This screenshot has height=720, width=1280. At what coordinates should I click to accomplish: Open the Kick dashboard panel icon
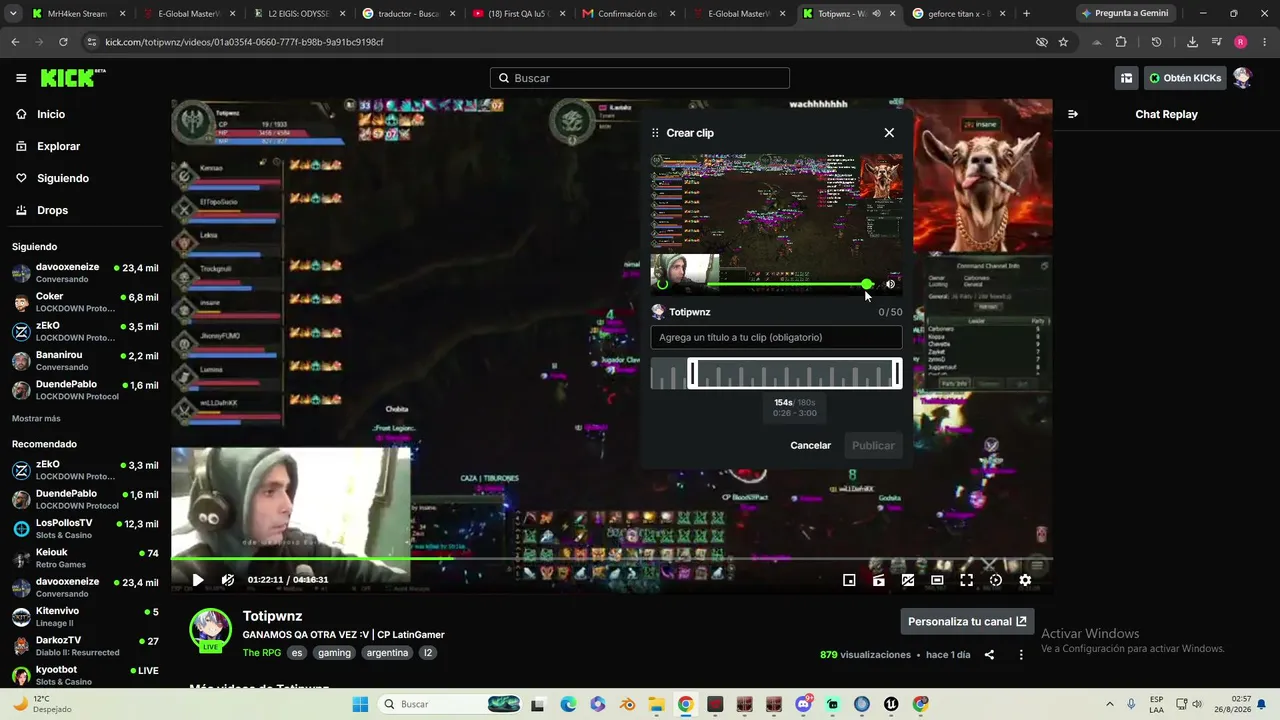[1126, 78]
